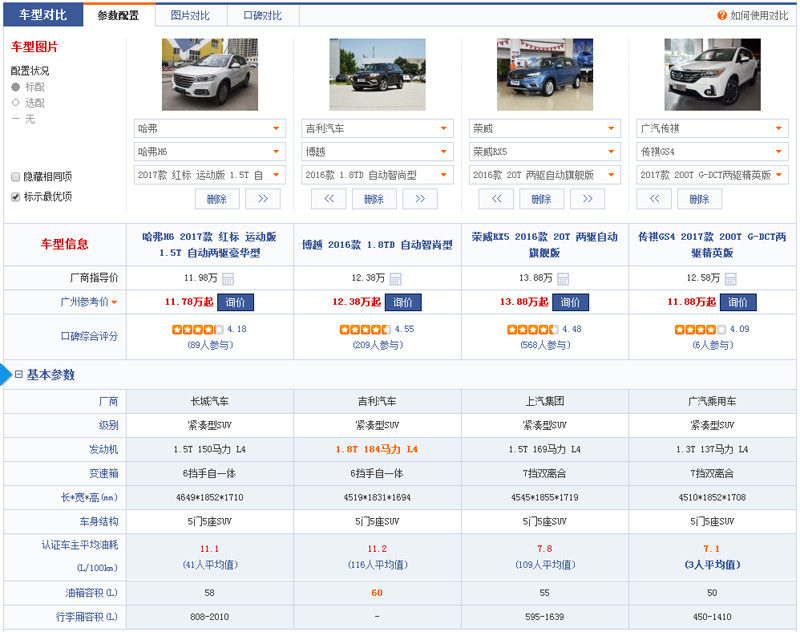Collapse 基本参数 section minus icon

pyautogui.click(x=19, y=374)
